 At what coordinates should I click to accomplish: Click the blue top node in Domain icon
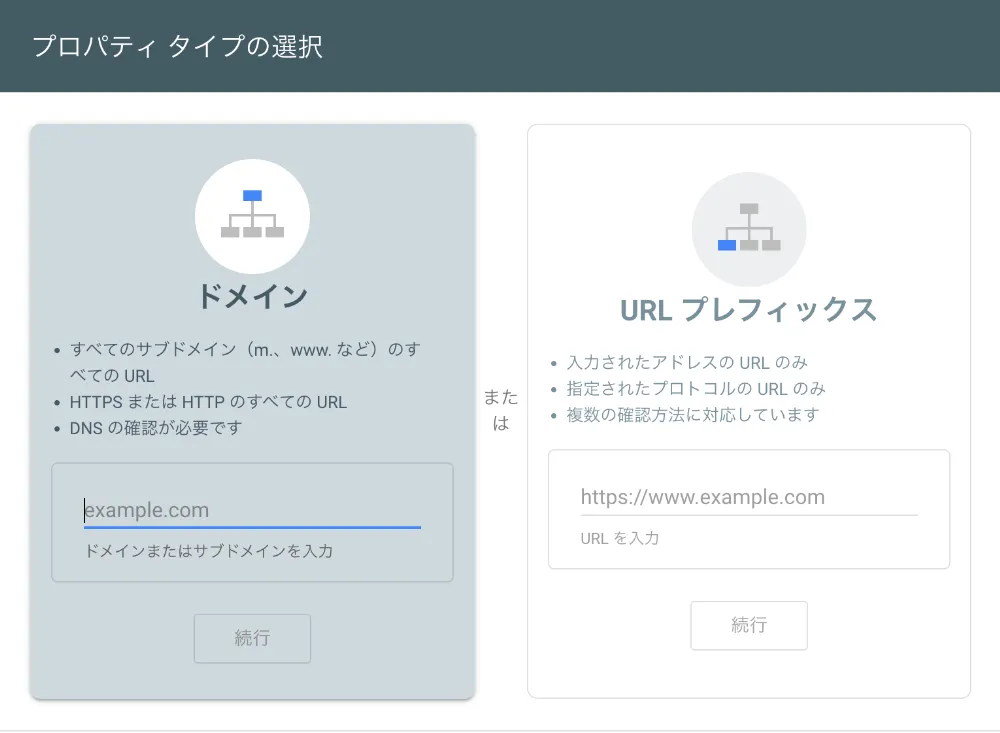click(252, 195)
